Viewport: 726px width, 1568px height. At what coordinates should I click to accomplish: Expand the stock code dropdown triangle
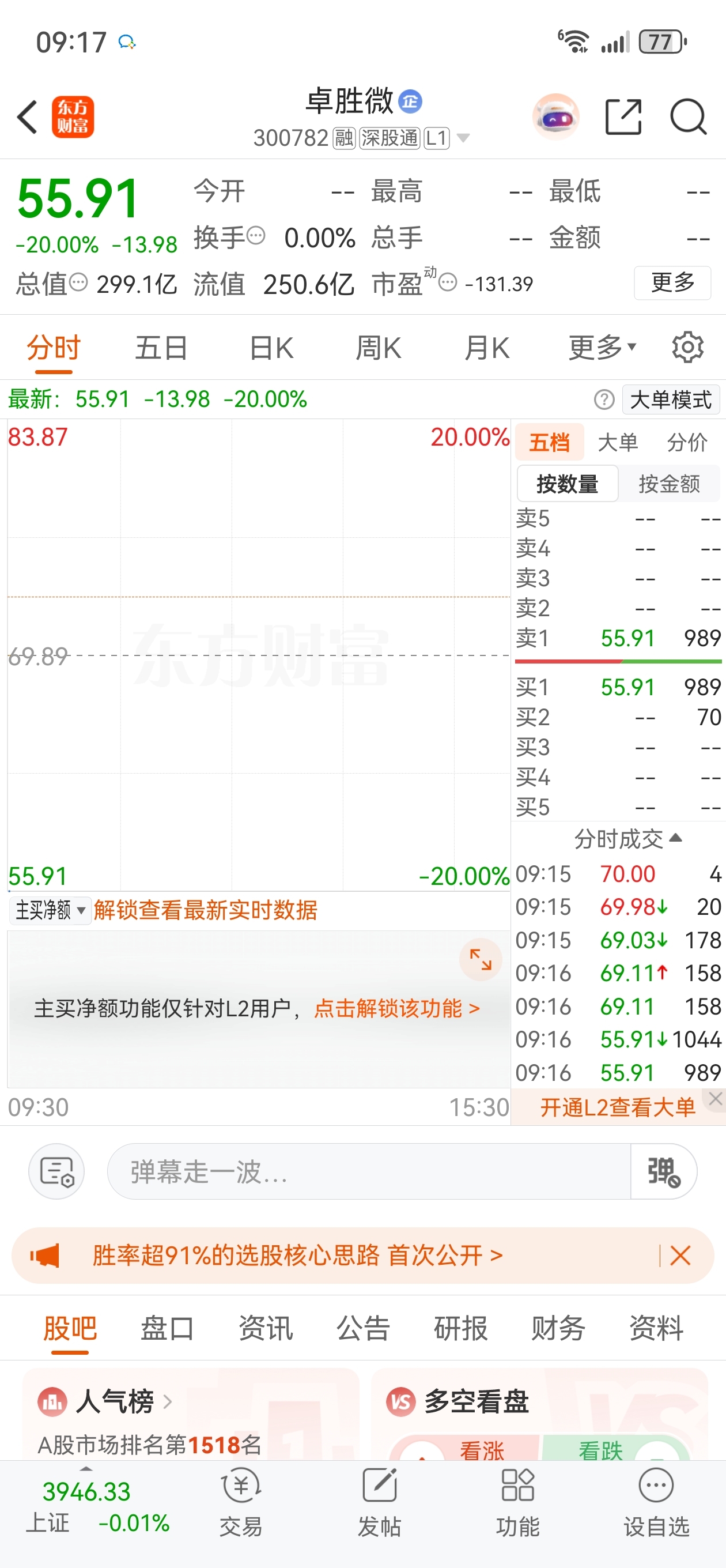pos(463,138)
